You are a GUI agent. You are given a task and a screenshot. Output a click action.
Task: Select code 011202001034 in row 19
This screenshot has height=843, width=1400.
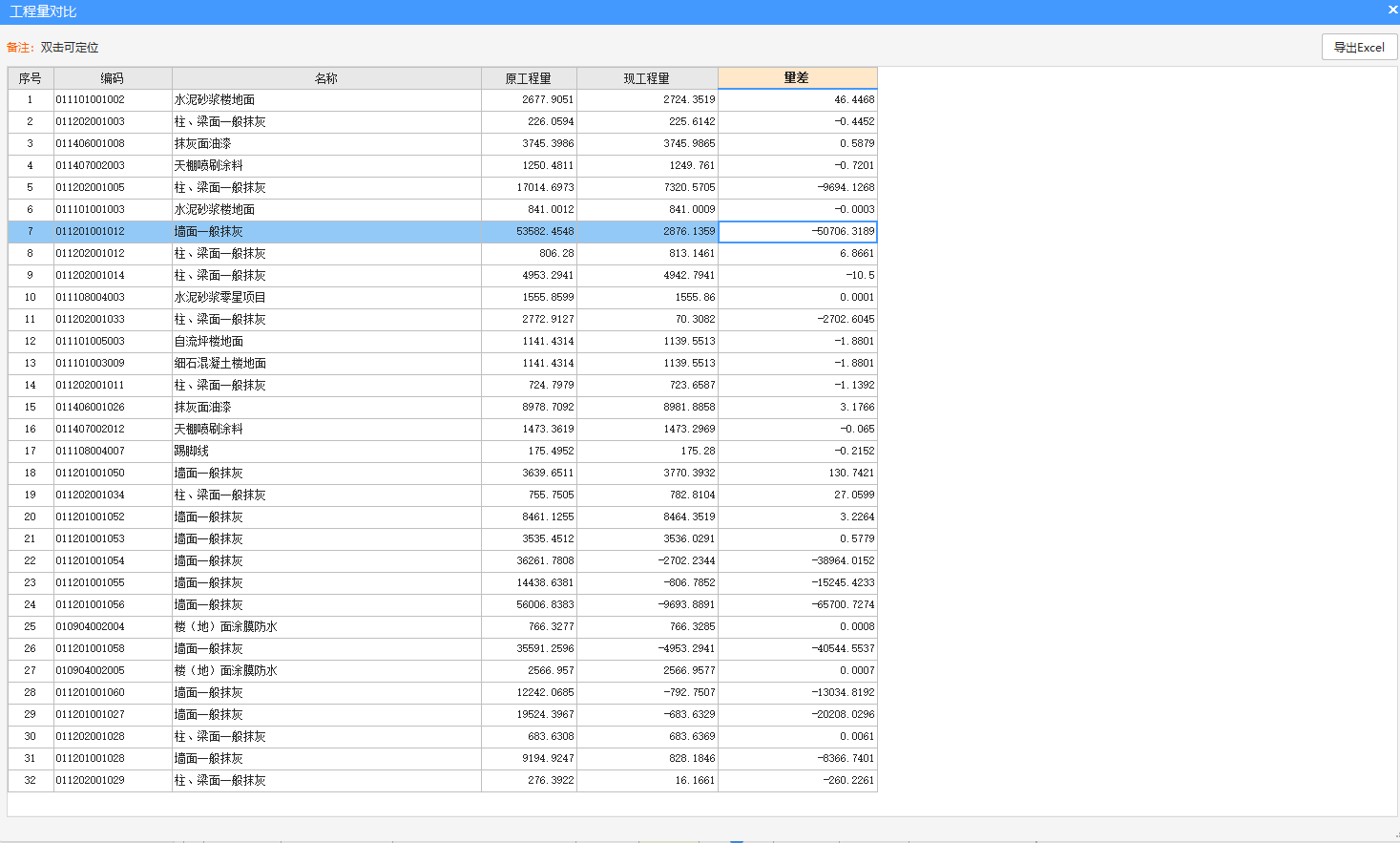(x=113, y=495)
